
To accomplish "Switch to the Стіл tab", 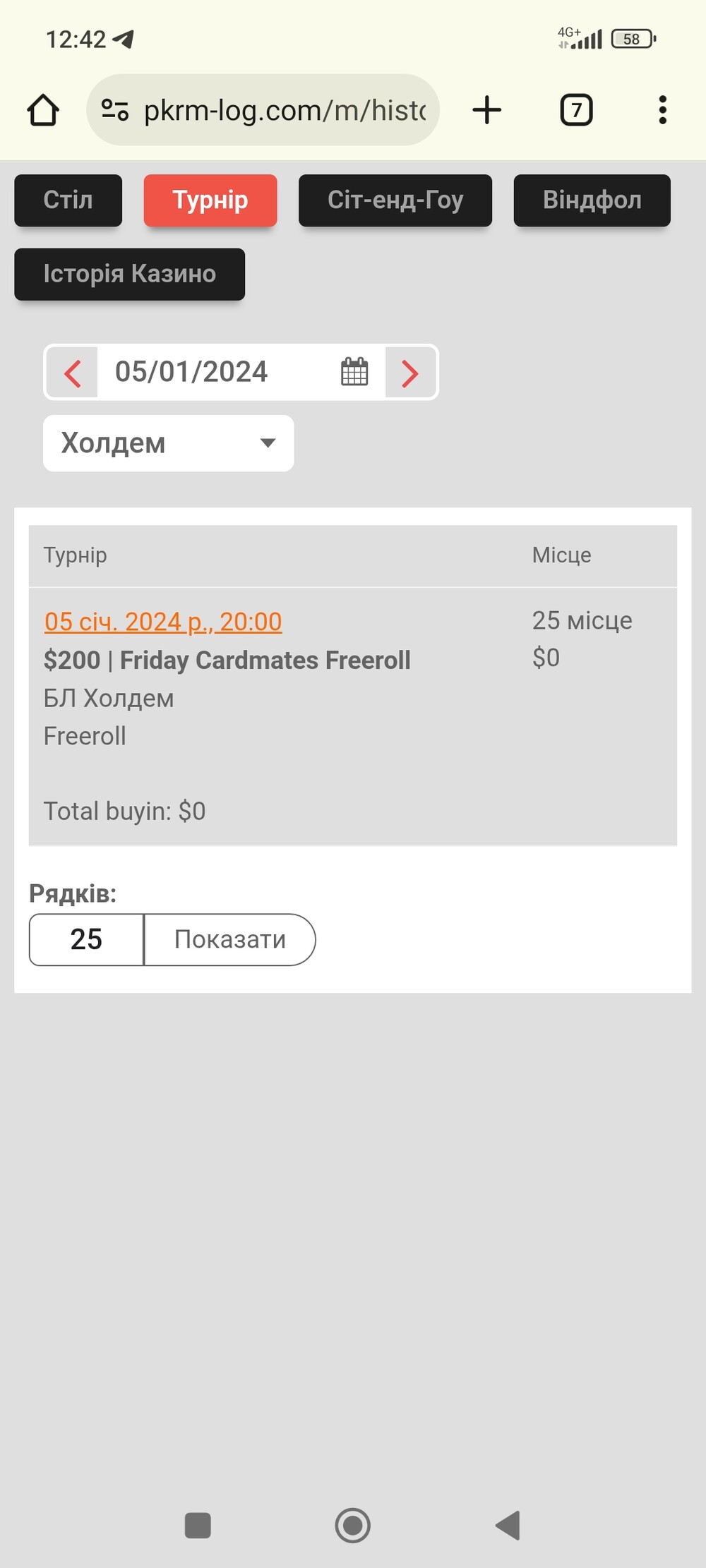I will tap(68, 200).
